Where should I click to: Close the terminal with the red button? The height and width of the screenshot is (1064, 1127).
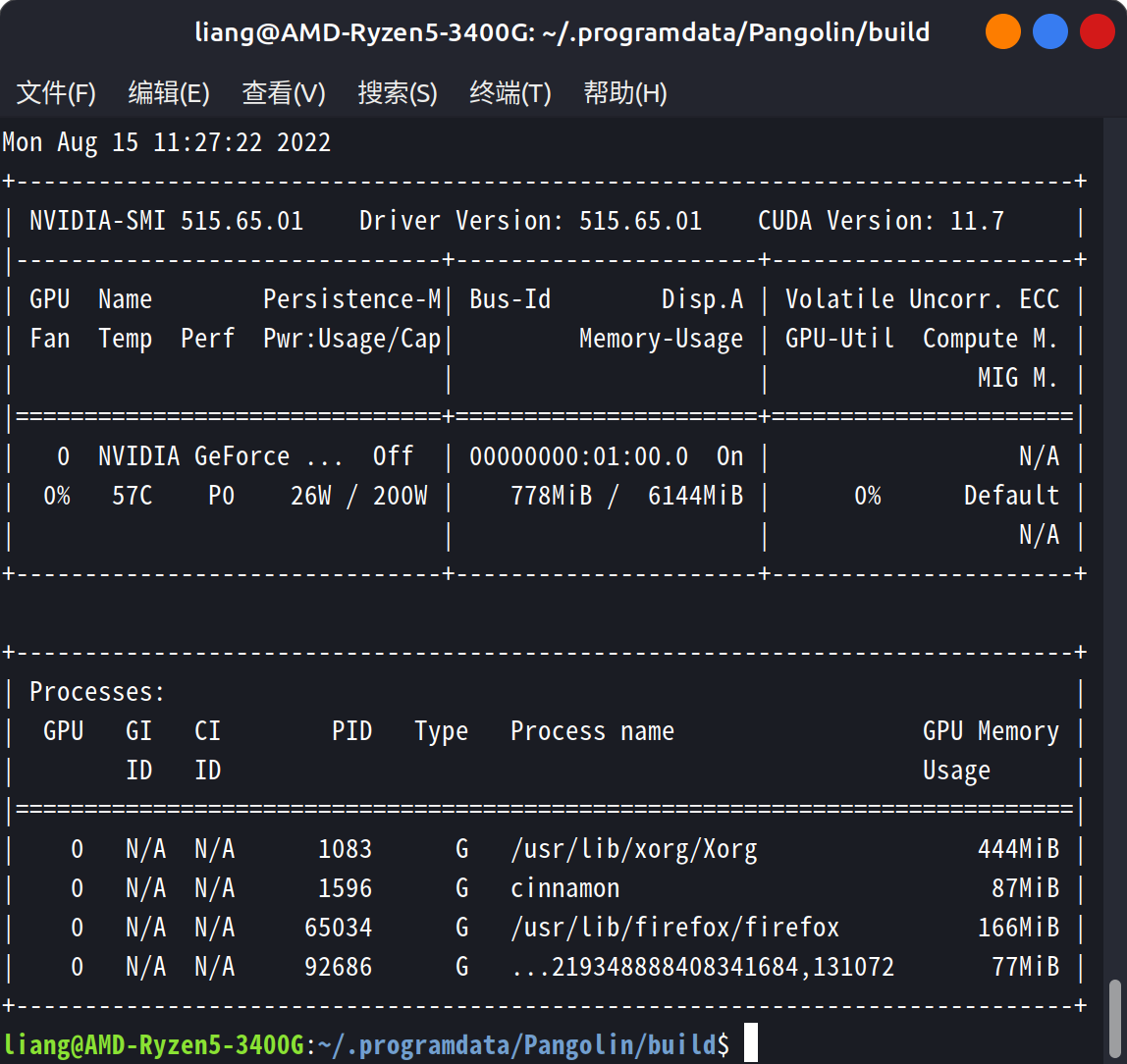tap(1097, 31)
